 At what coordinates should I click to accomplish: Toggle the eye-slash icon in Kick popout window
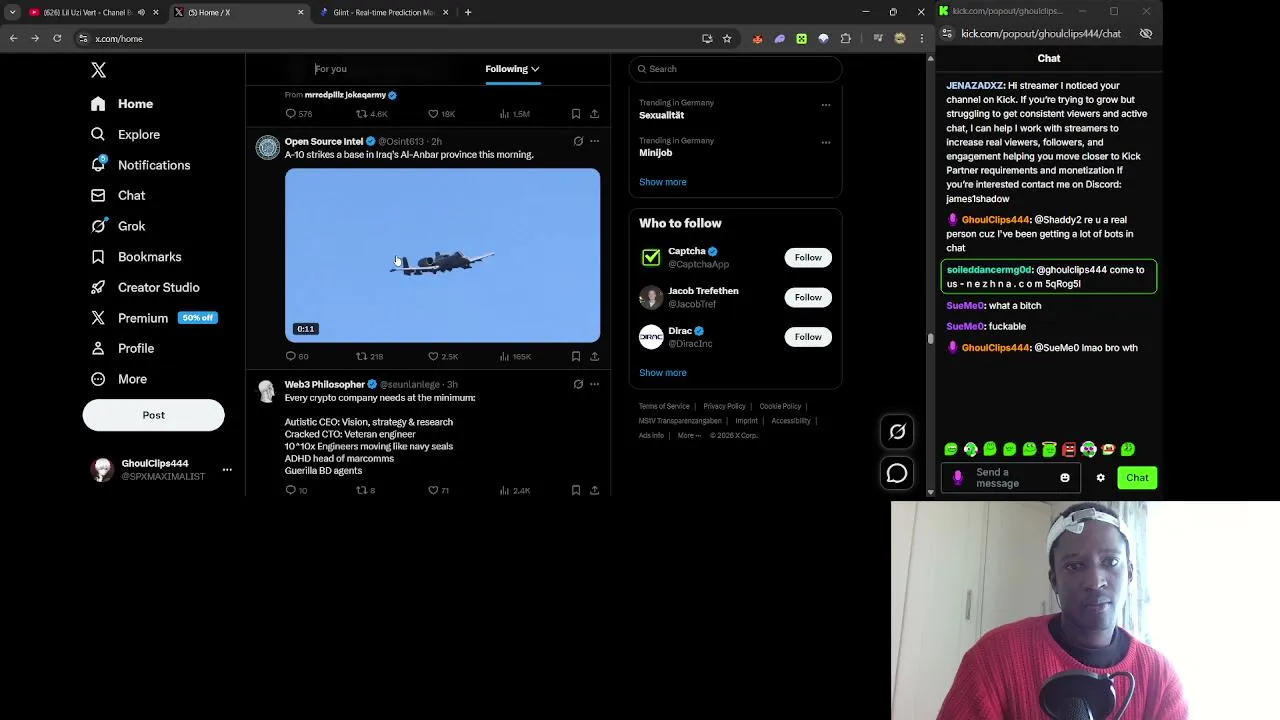pyautogui.click(x=1146, y=33)
